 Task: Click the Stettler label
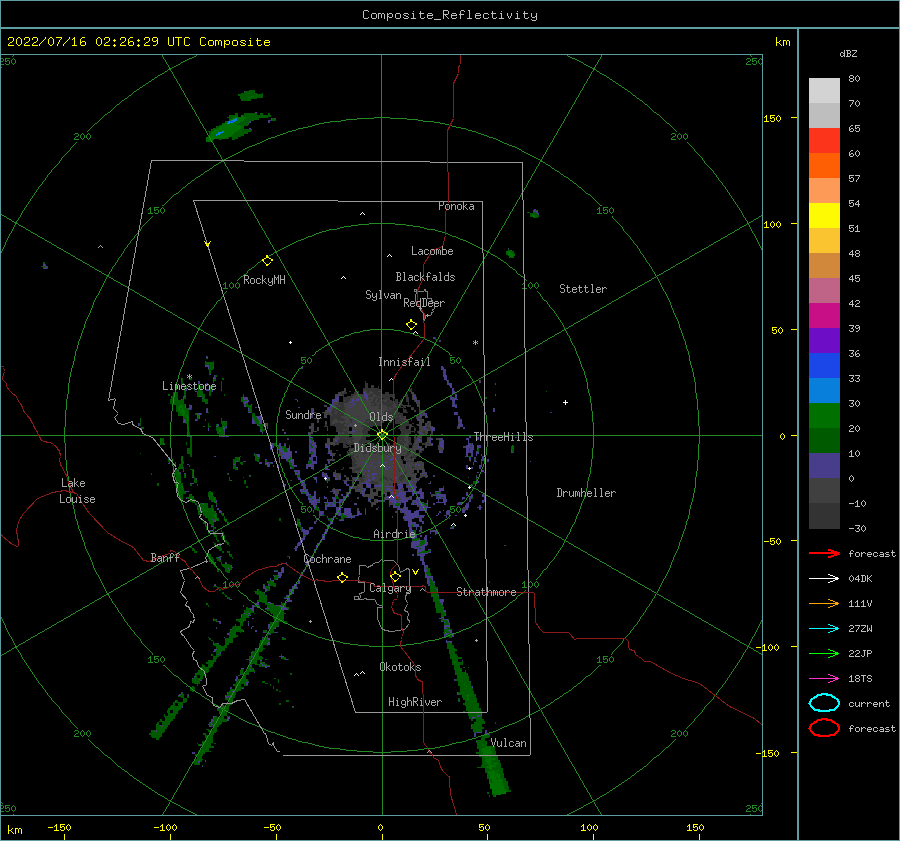[583, 289]
